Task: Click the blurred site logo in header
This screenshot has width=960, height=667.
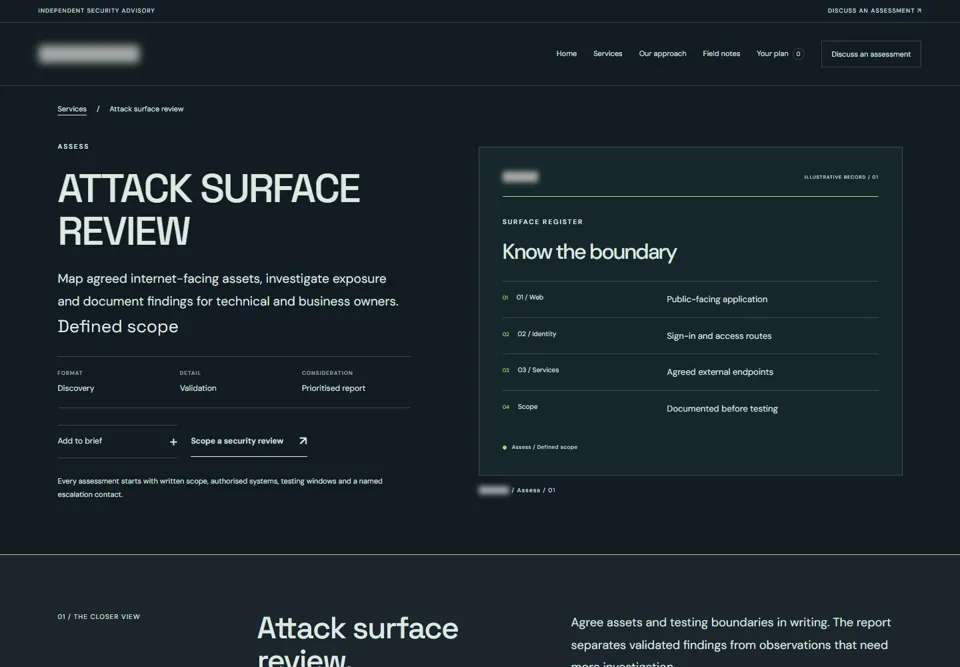Action: 89,54
